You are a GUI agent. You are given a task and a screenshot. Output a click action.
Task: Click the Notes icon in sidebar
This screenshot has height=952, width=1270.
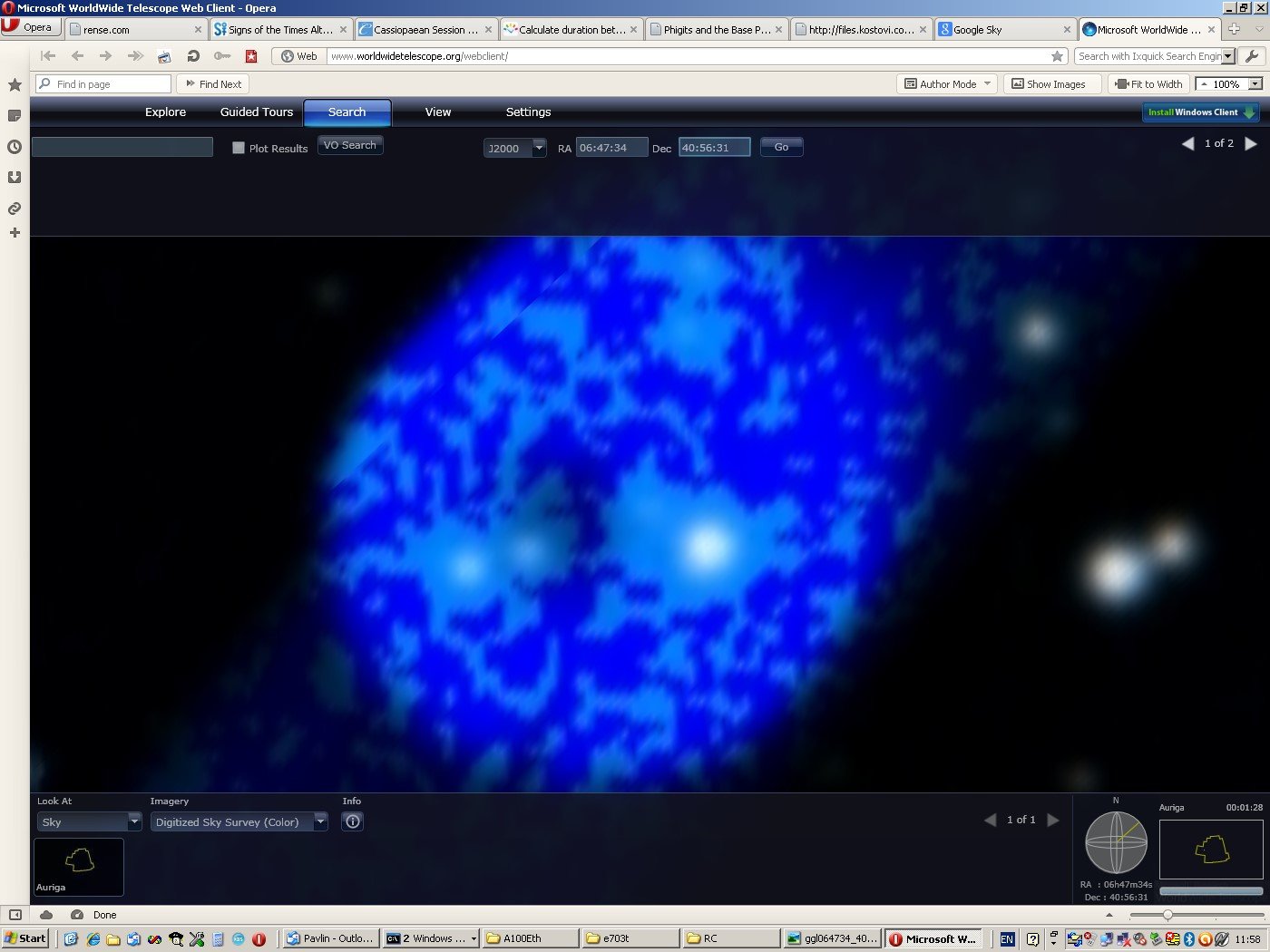(x=15, y=116)
